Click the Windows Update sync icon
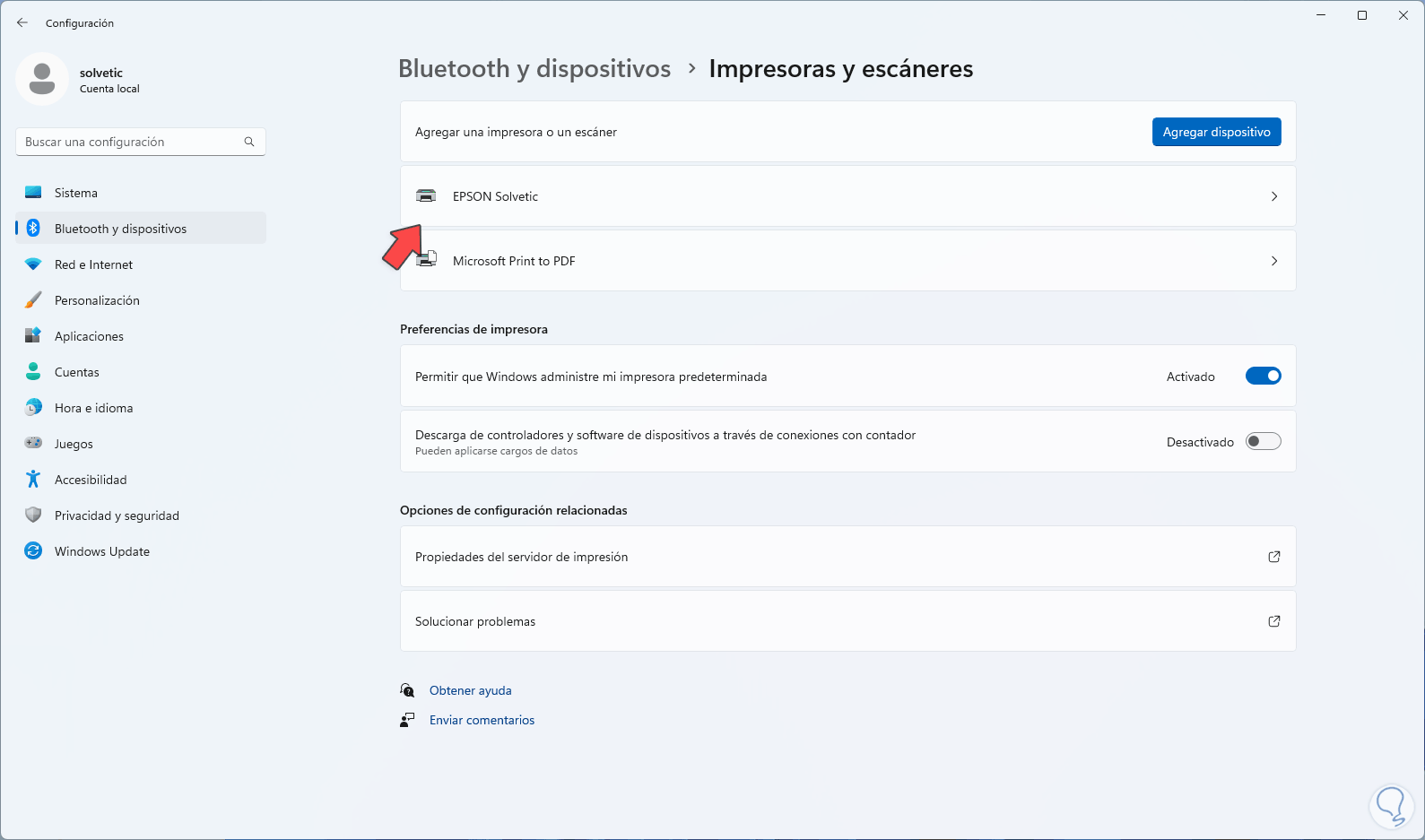Screen dimensions: 1425x840 [x=33, y=551]
